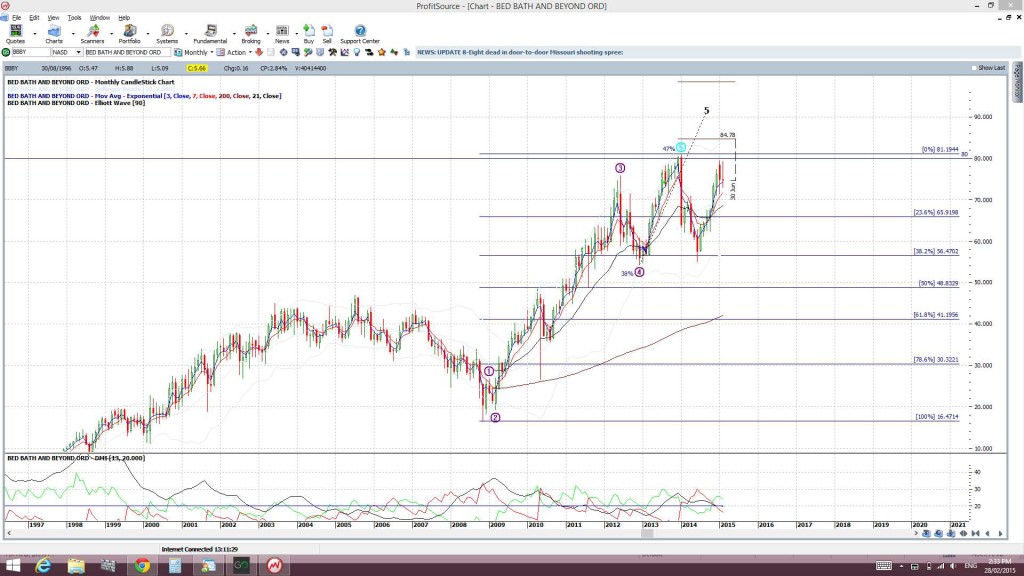Click the news headline about Missouri shooting
1024x576 pixels.
[x=520, y=52]
